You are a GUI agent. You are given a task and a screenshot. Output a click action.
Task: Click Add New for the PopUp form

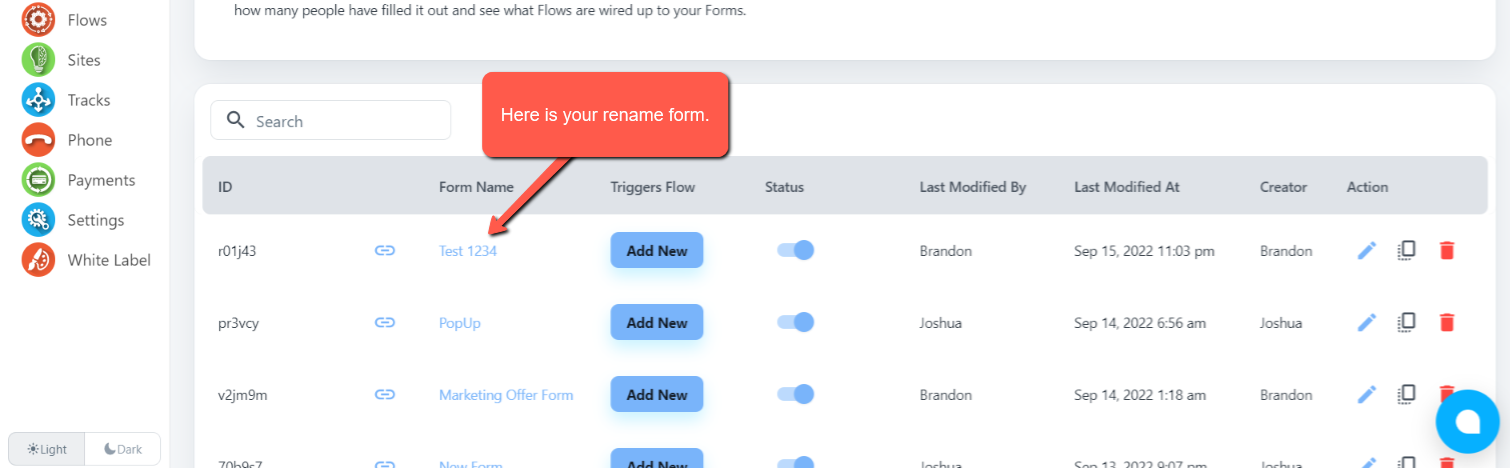click(x=656, y=322)
